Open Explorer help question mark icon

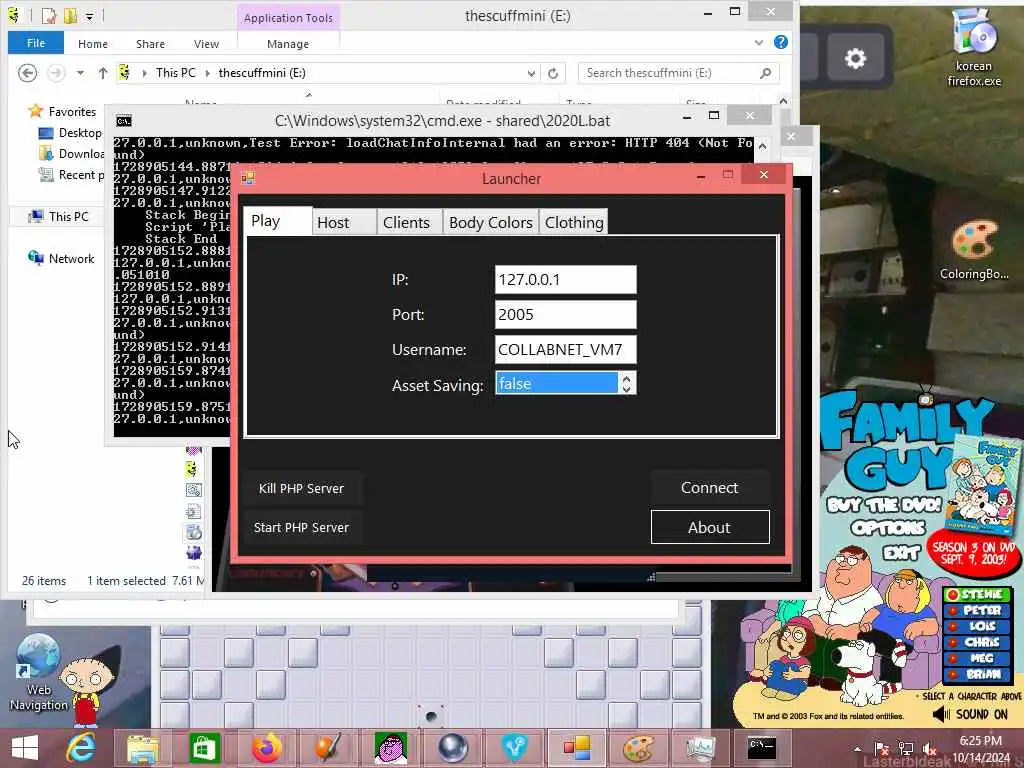780,42
